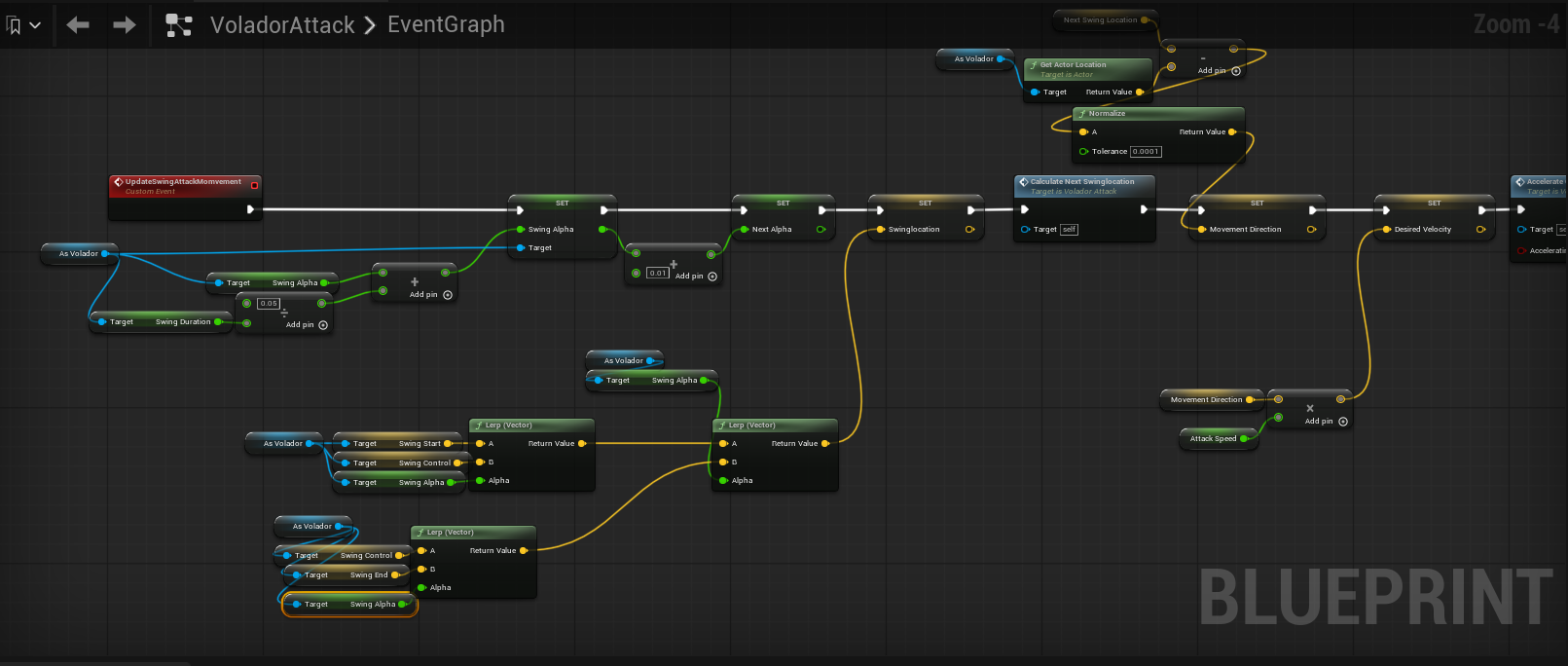Click the red delegate pin on UpdateSwingAttackMovement
The width and height of the screenshot is (1568, 666).
[x=254, y=185]
